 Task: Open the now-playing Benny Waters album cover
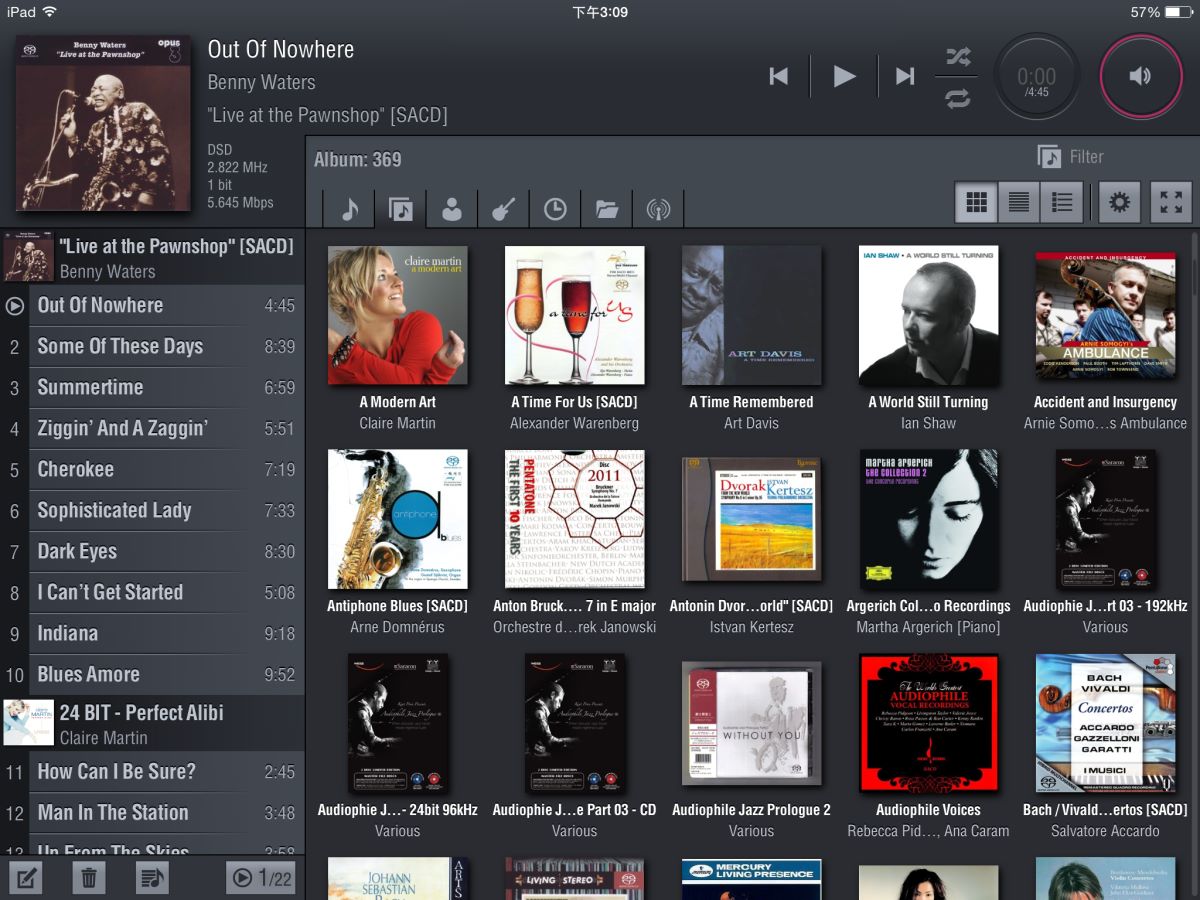coord(103,123)
